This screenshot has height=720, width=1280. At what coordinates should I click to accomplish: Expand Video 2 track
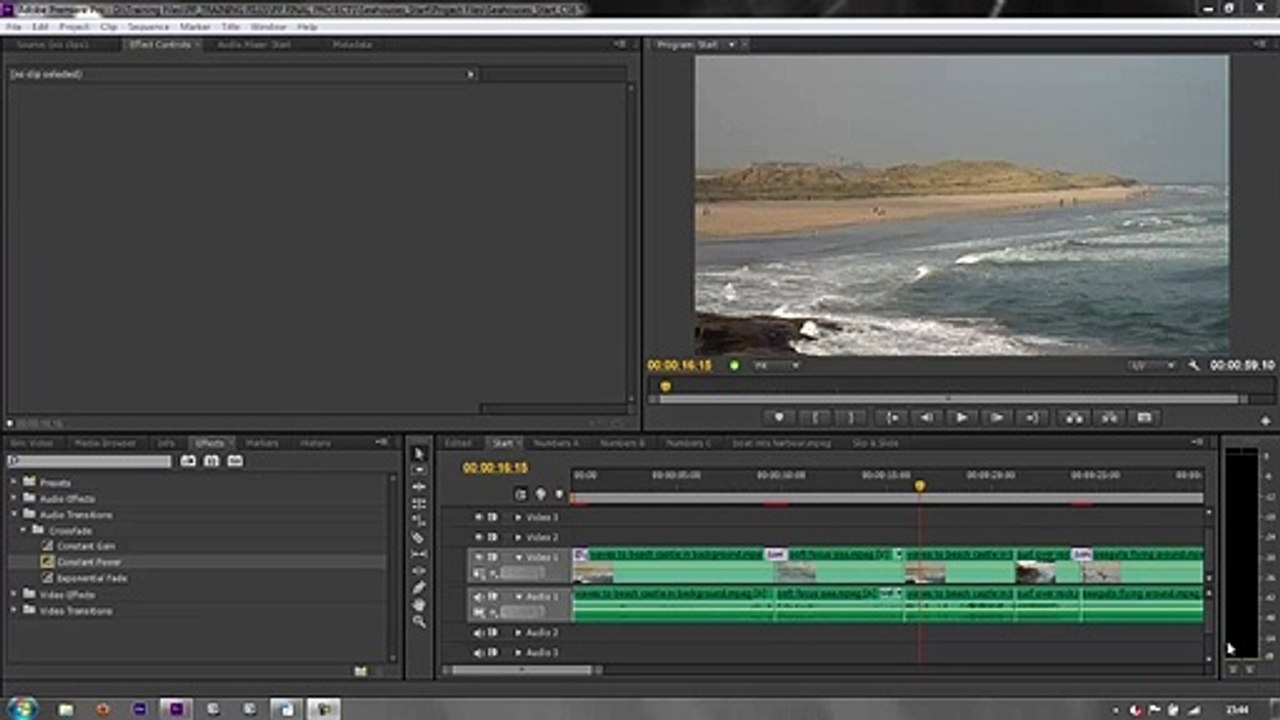(x=518, y=537)
